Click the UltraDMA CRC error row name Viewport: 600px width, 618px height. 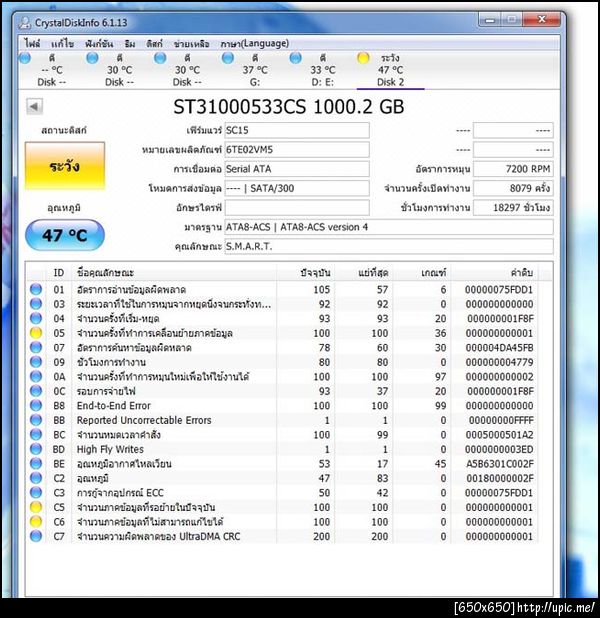[x=158, y=536]
